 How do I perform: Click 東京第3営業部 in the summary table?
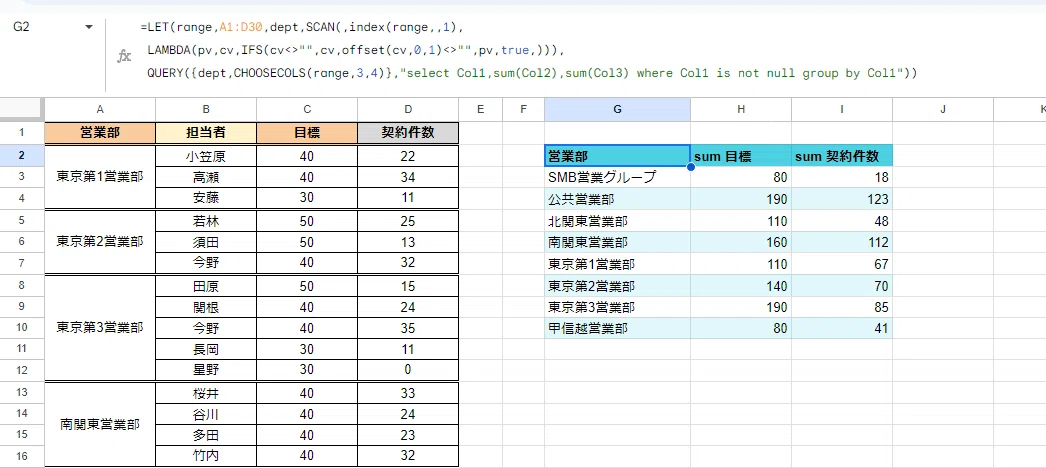point(617,307)
